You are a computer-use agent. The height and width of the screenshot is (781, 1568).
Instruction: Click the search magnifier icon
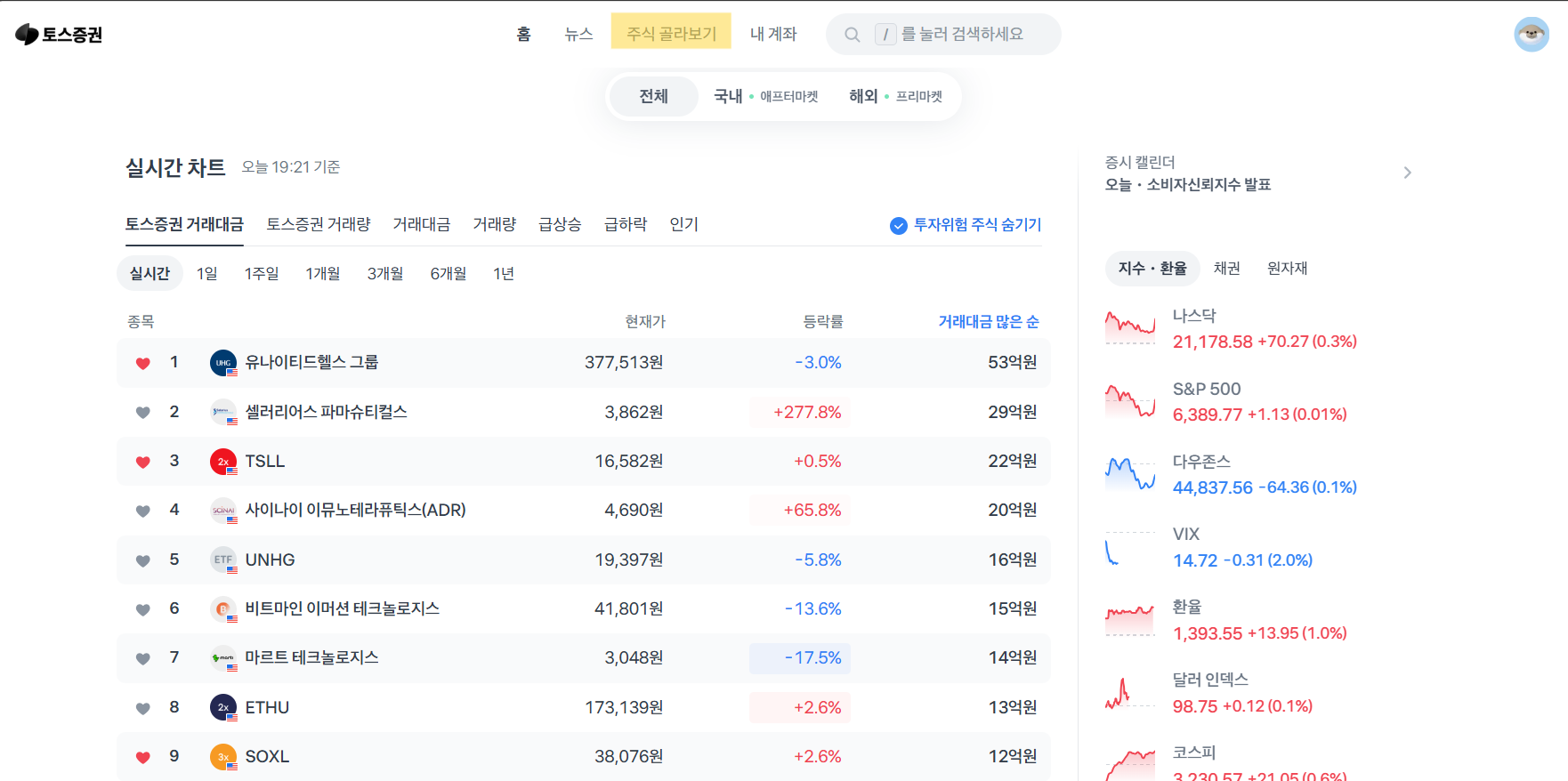point(852,35)
